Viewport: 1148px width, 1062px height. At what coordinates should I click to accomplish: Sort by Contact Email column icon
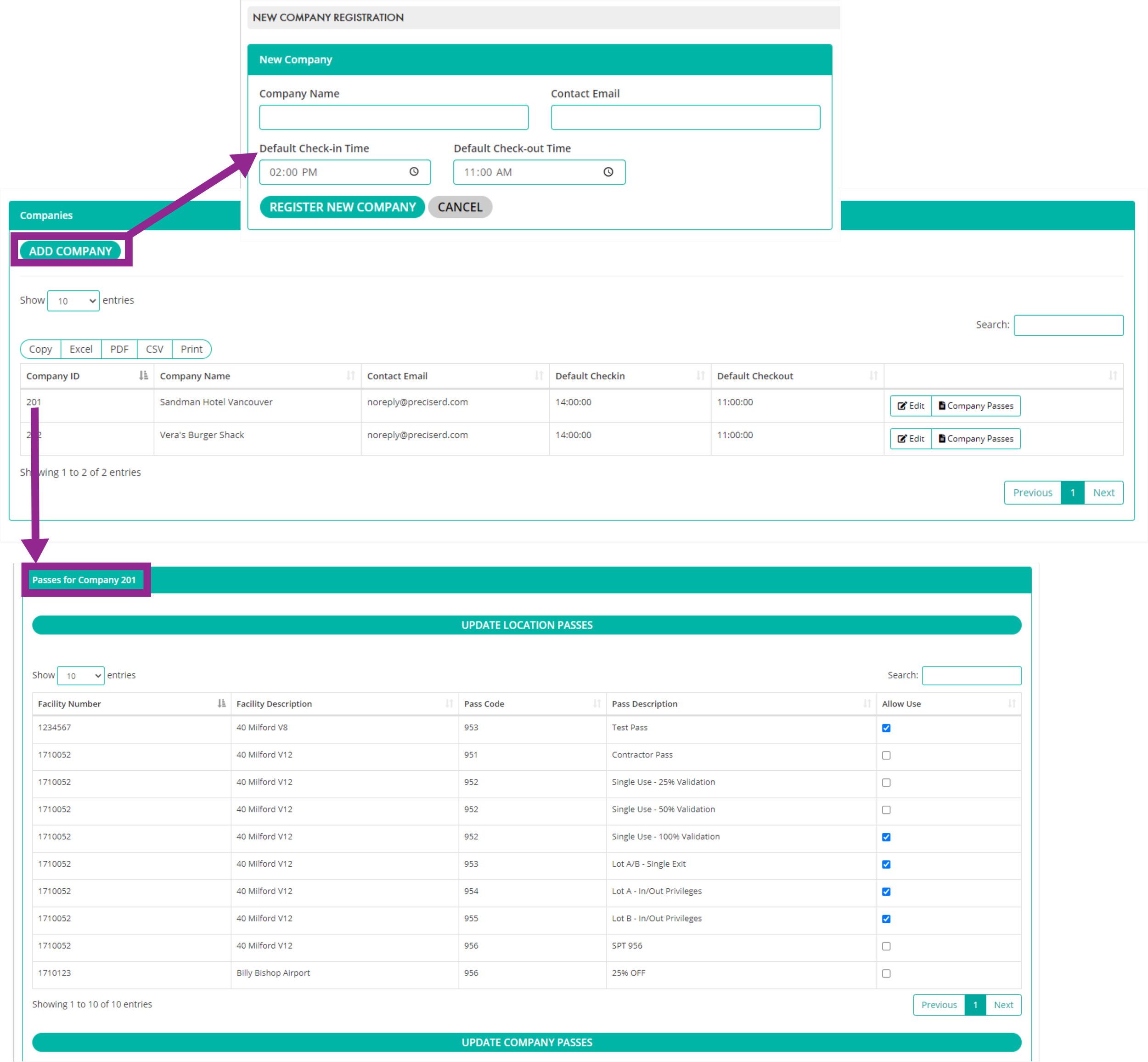pyautogui.click(x=538, y=376)
